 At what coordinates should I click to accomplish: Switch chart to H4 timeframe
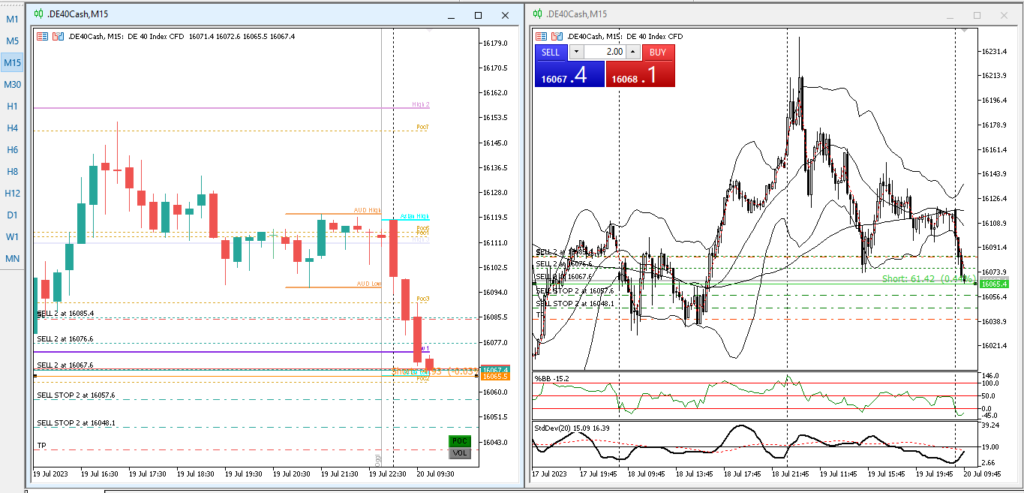point(12,128)
